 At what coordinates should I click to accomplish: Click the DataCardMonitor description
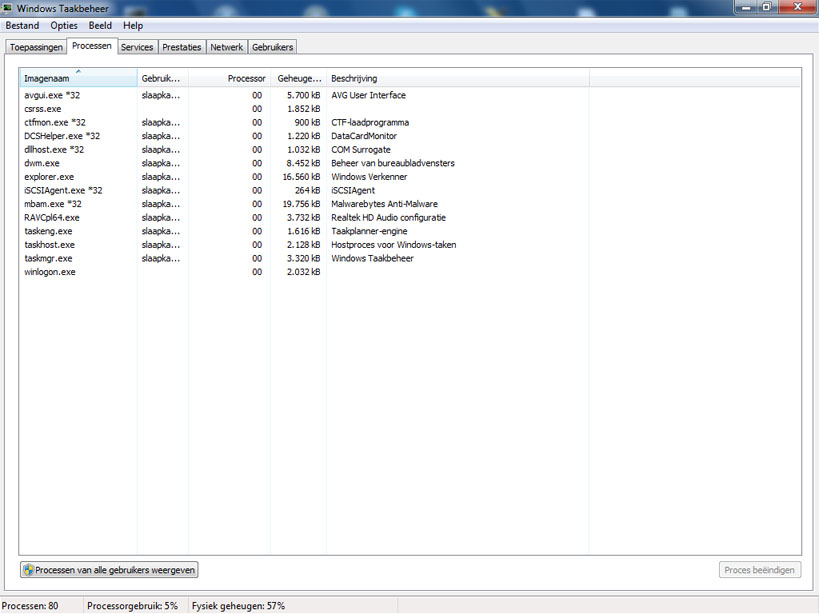click(364, 136)
